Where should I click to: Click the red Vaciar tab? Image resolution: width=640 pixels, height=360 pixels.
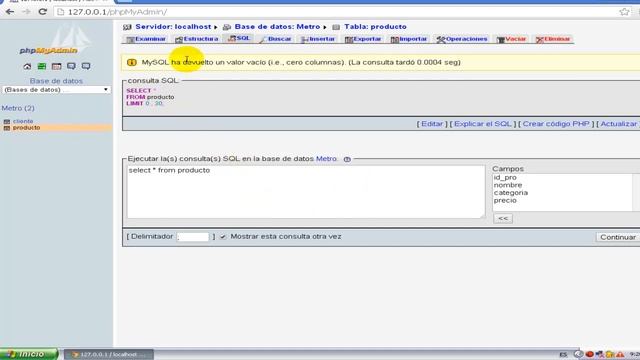coord(511,39)
